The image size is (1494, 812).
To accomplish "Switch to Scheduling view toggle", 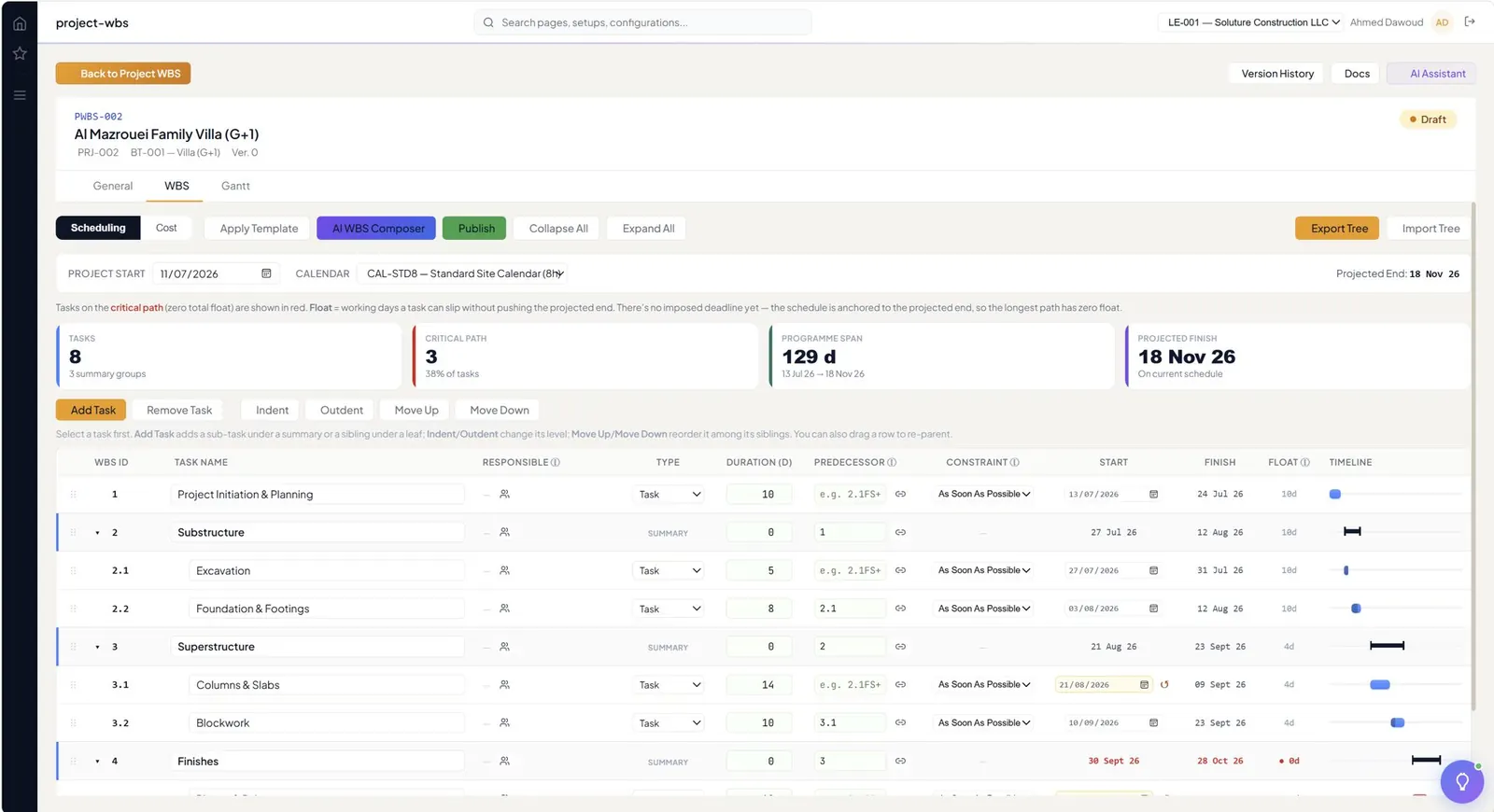I will (x=98, y=228).
